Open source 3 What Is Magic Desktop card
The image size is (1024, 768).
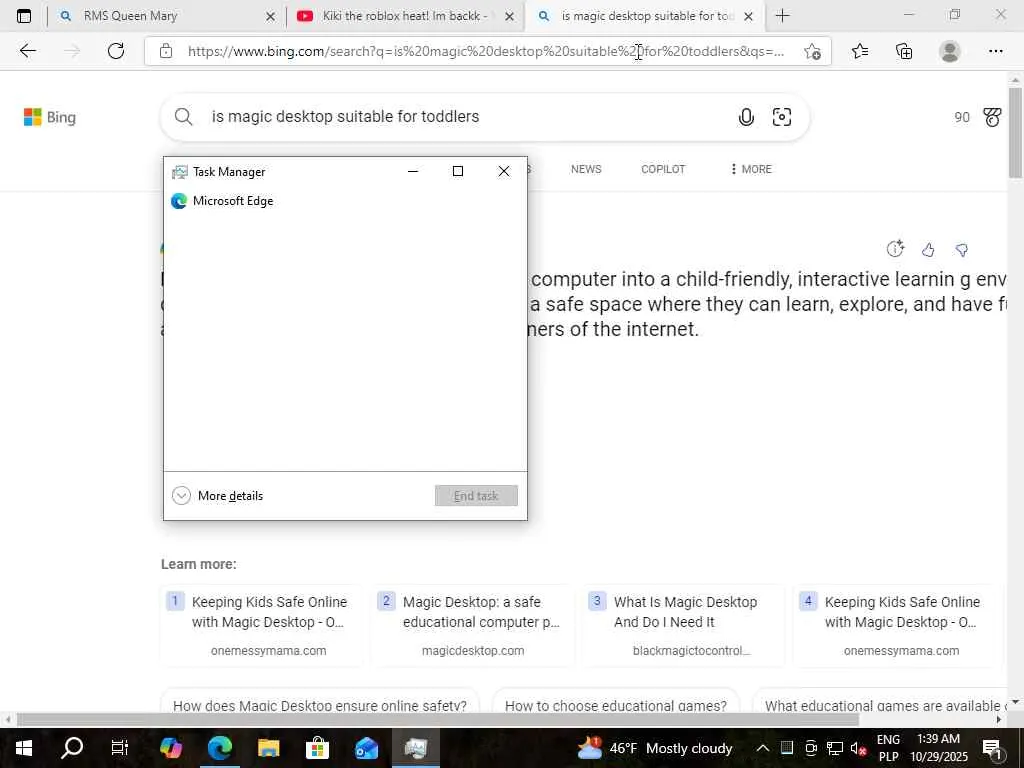pyautogui.click(x=682, y=625)
